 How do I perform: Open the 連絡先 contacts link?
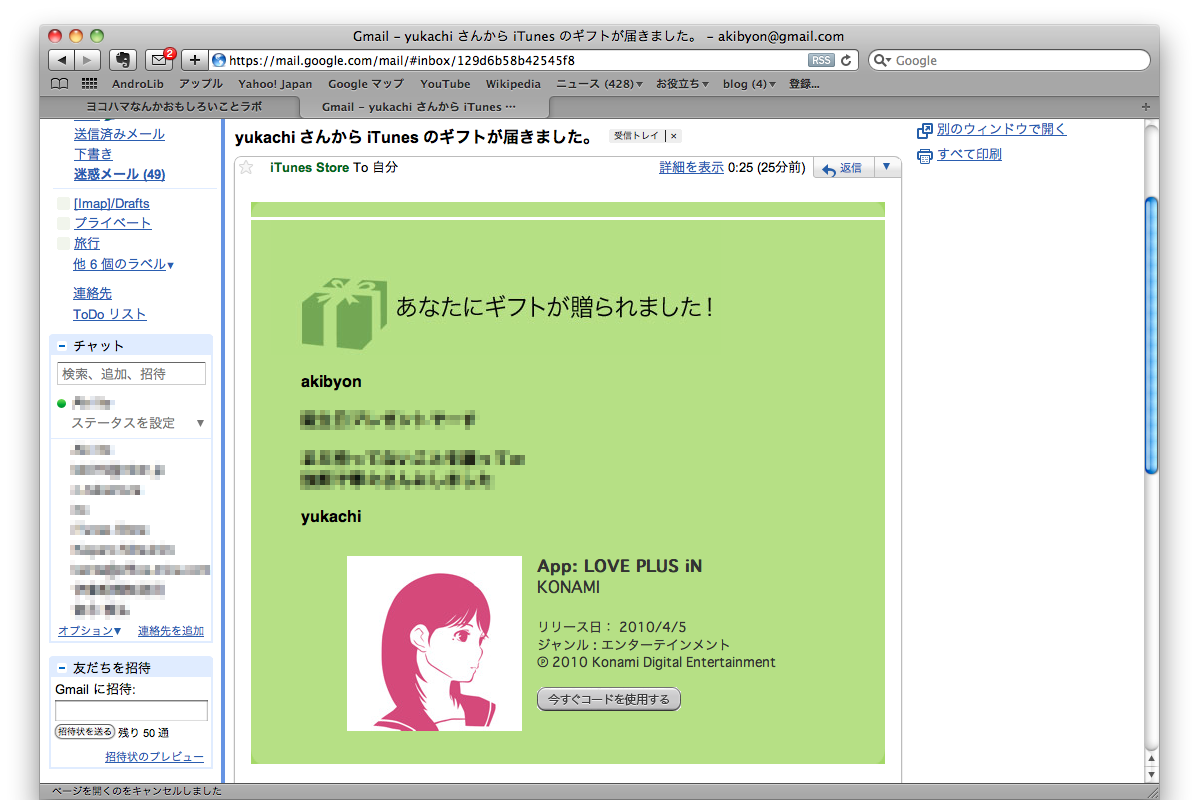(93, 294)
